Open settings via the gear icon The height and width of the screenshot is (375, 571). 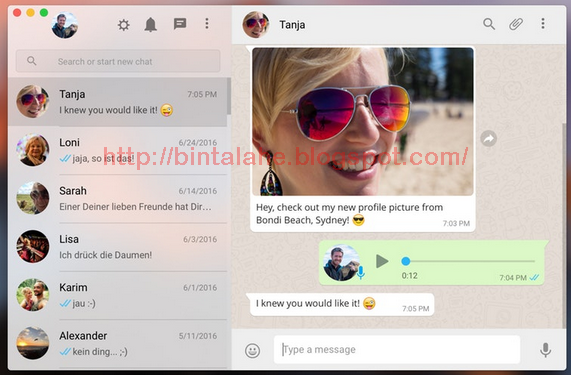pos(123,25)
